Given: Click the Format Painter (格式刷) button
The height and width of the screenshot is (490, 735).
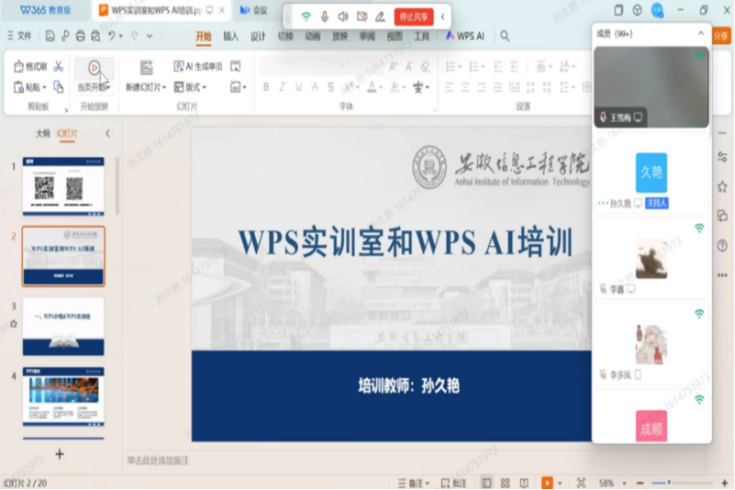Looking at the screenshot, I should (x=31, y=67).
